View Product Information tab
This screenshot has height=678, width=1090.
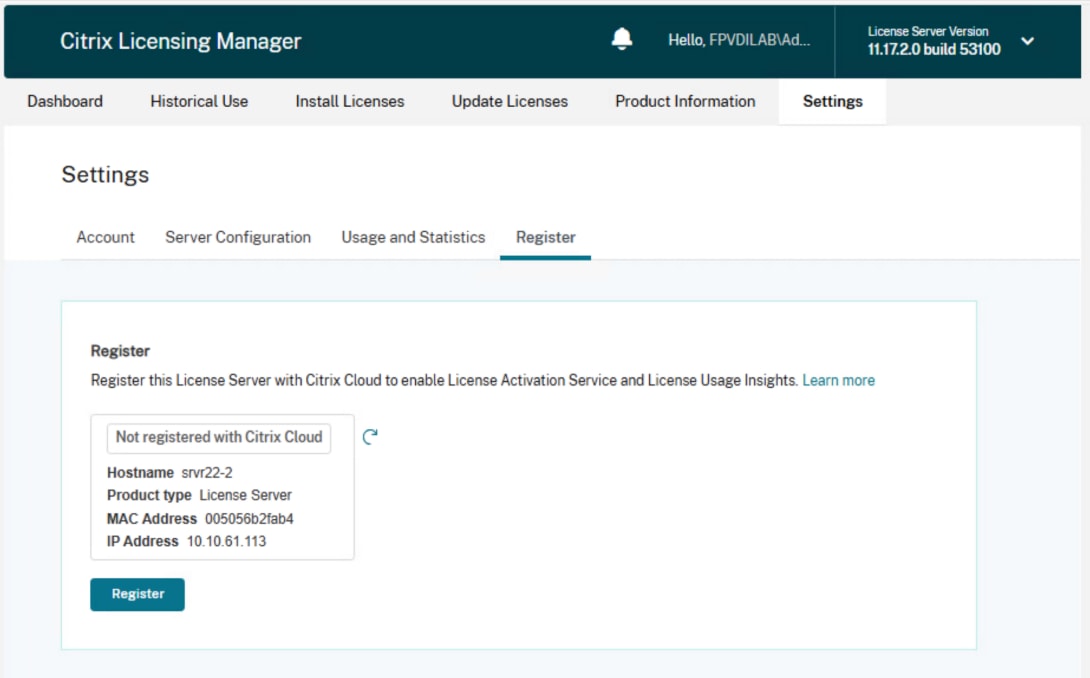tap(685, 102)
